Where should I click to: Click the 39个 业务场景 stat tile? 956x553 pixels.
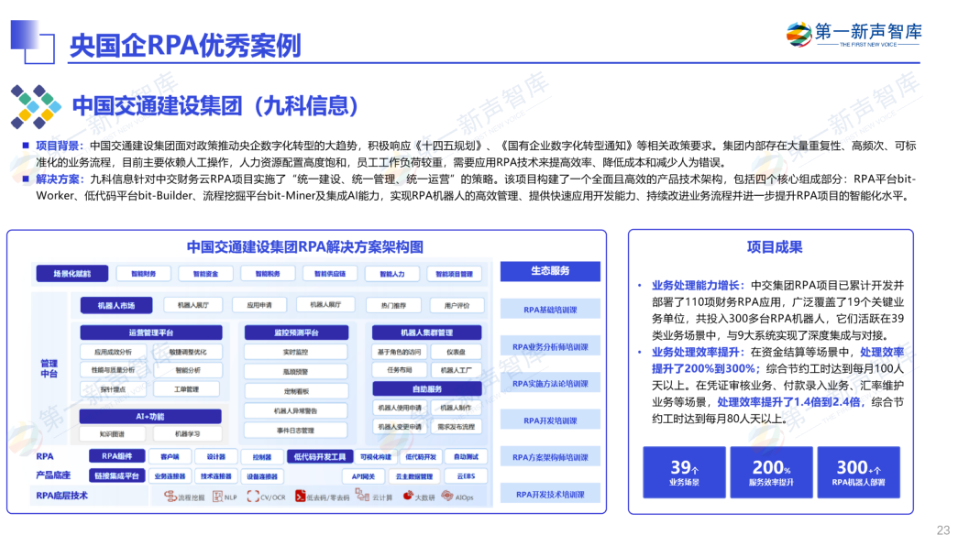click(x=684, y=473)
